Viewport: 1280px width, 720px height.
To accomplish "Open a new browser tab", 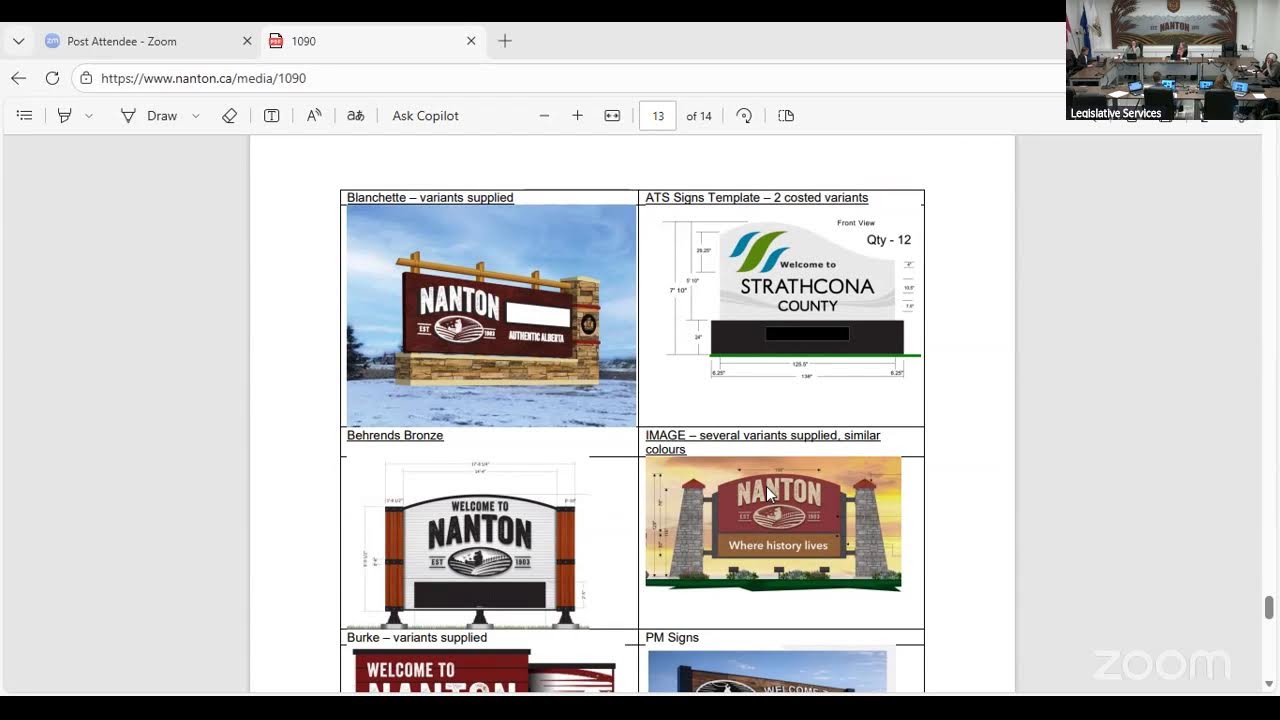I will pyautogui.click(x=505, y=41).
